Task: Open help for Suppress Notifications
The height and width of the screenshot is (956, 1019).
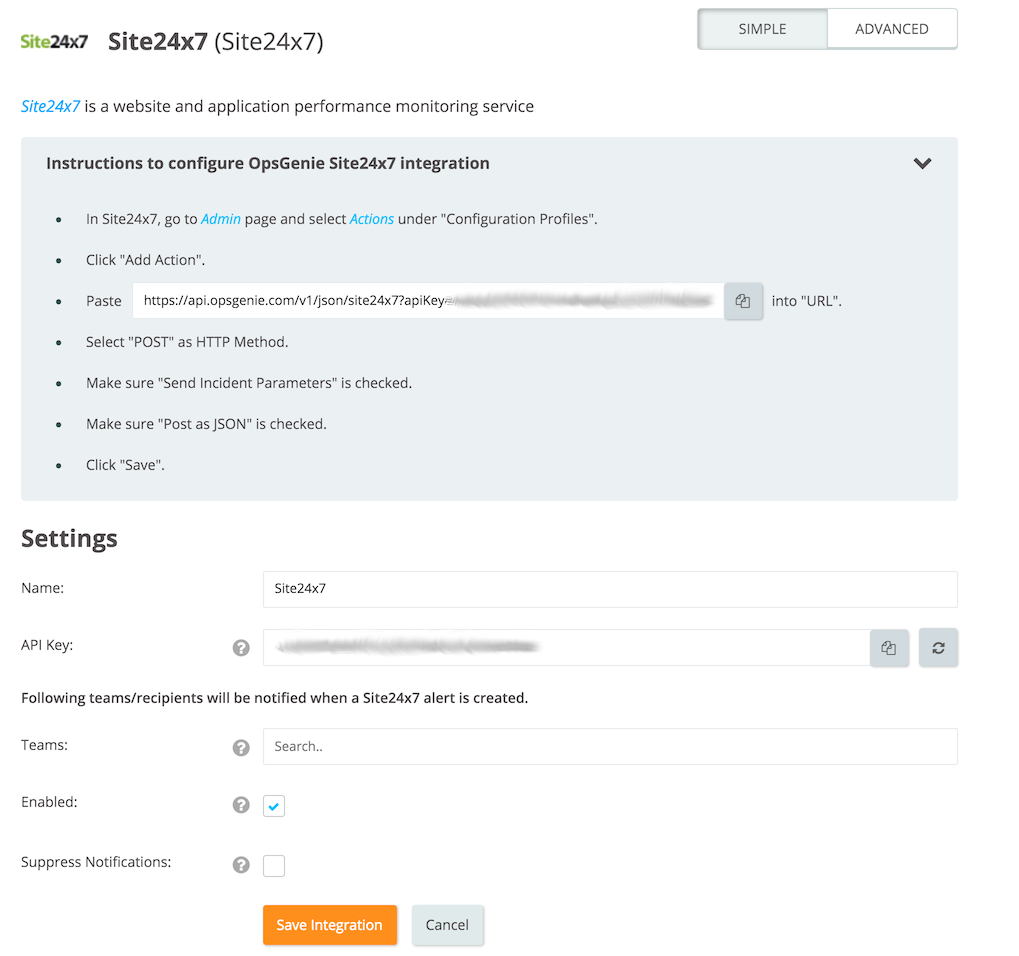Action: (241, 864)
